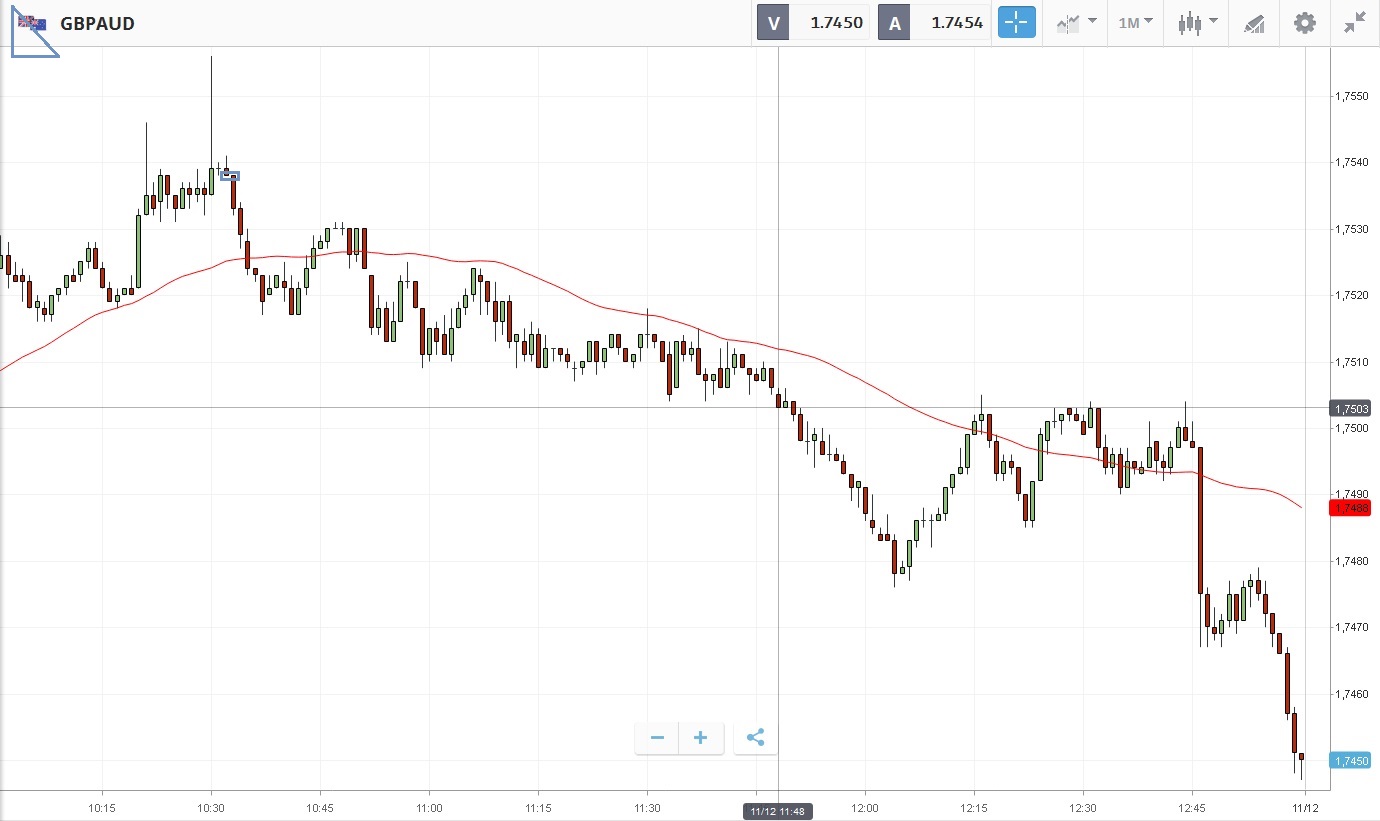Viewport: 1380px width, 821px height.
Task: Open the 1M timeframe dropdown
Action: (x=1135, y=22)
